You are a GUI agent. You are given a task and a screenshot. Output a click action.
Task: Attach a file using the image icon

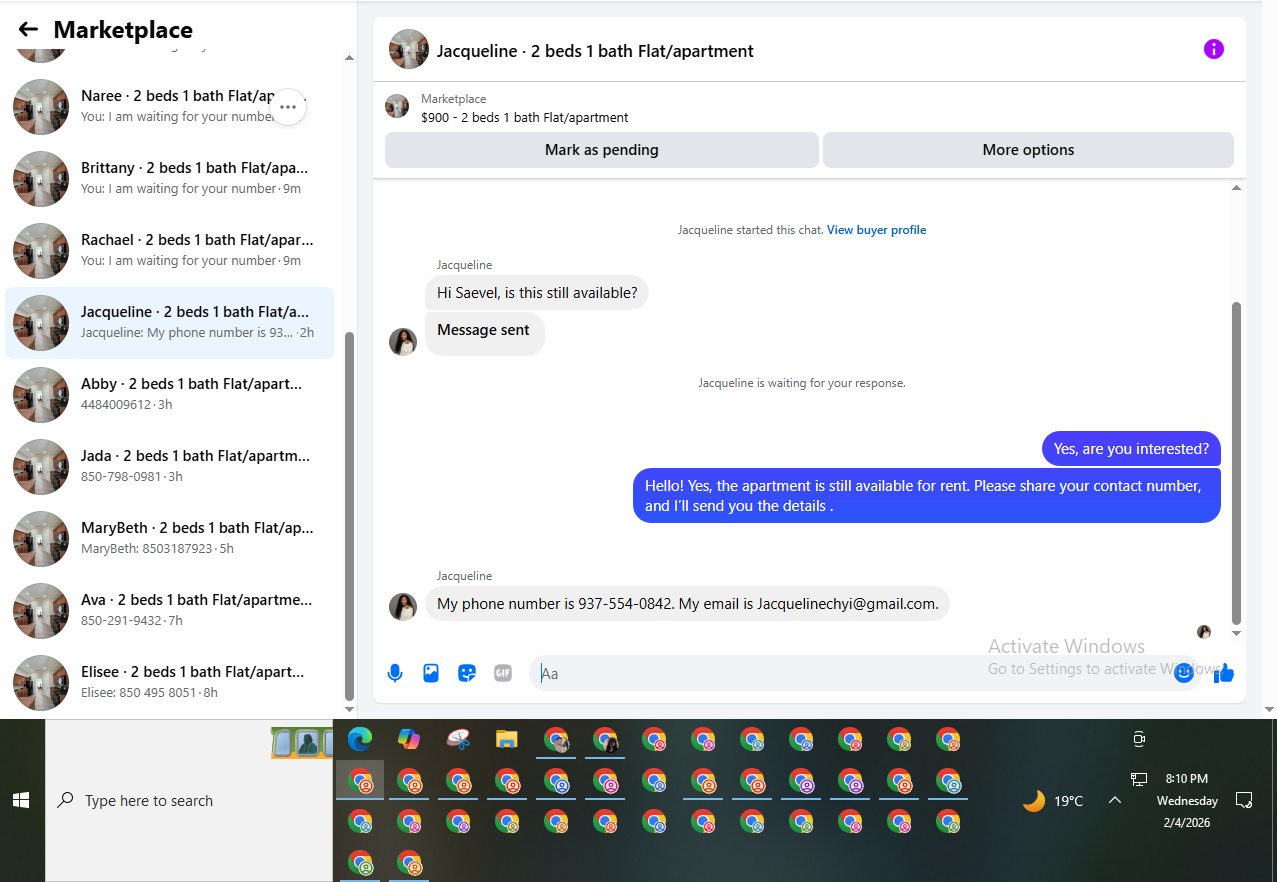[x=431, y=673]
